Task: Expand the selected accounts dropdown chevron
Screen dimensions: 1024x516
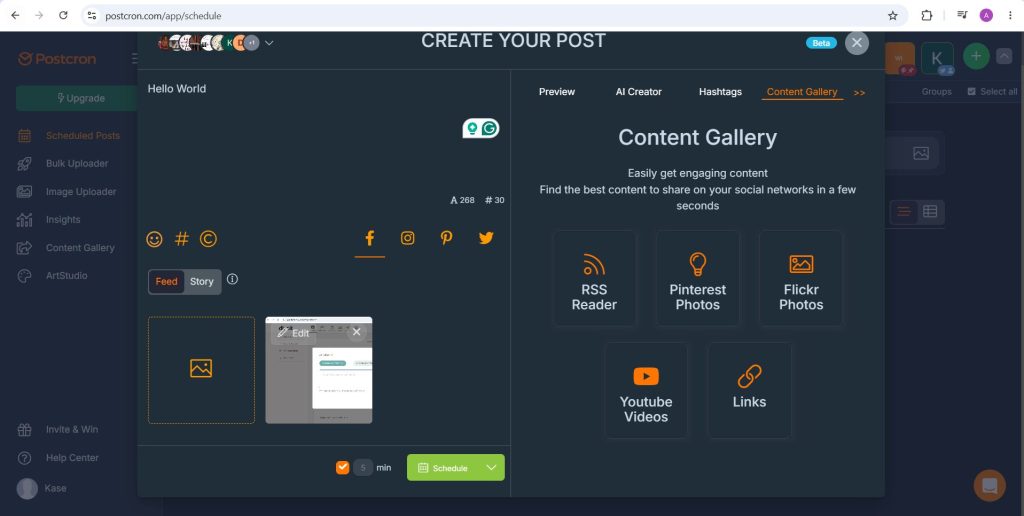Action: click(x=269, y=43)
